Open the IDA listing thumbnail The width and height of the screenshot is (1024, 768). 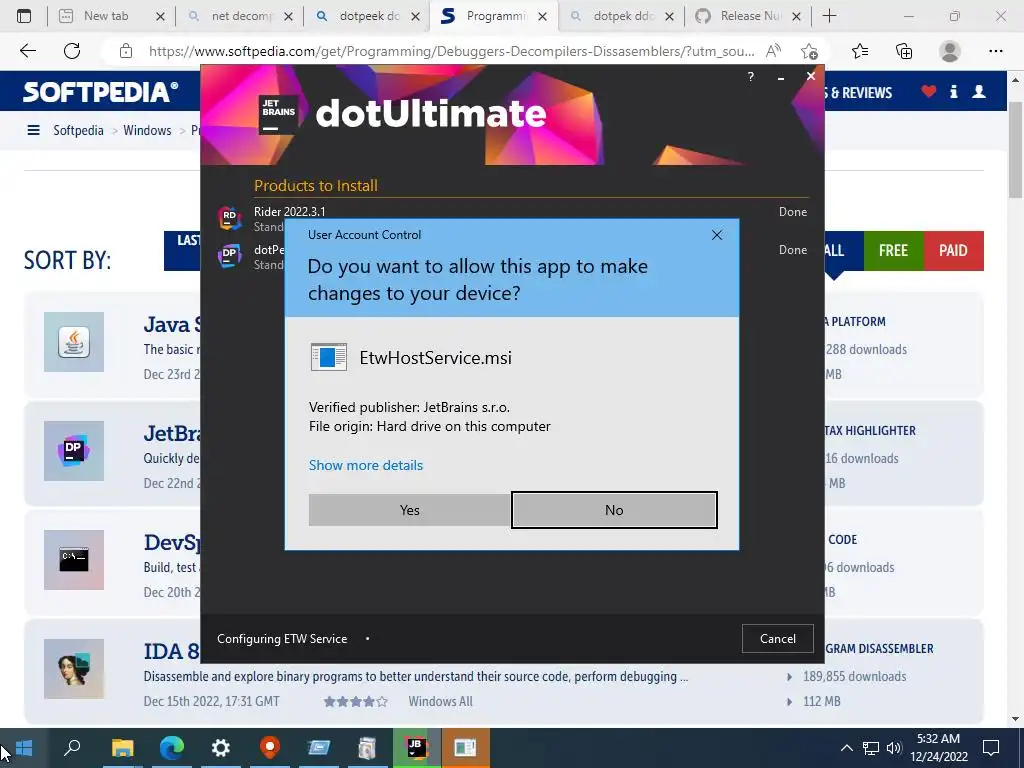point(74,669)
